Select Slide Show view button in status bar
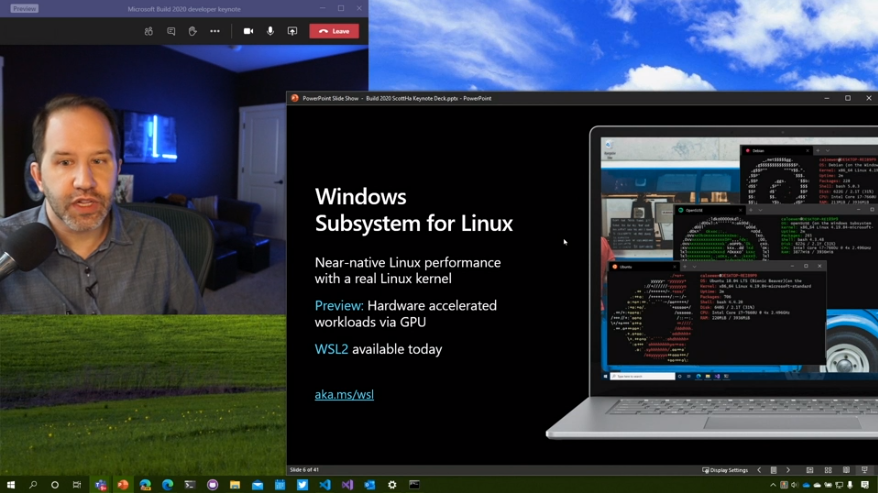This screenshot has height=493, width=878. (x=865, y=470)
